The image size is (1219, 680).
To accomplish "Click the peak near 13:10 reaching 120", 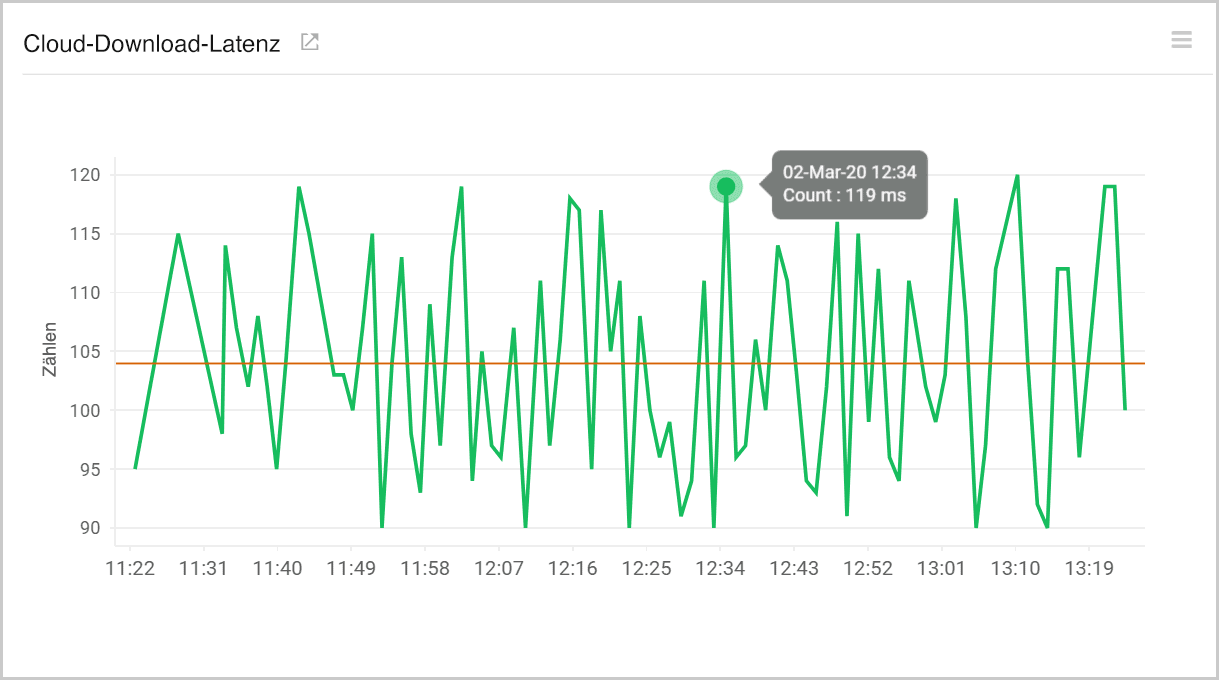I will coord(1018,175).
